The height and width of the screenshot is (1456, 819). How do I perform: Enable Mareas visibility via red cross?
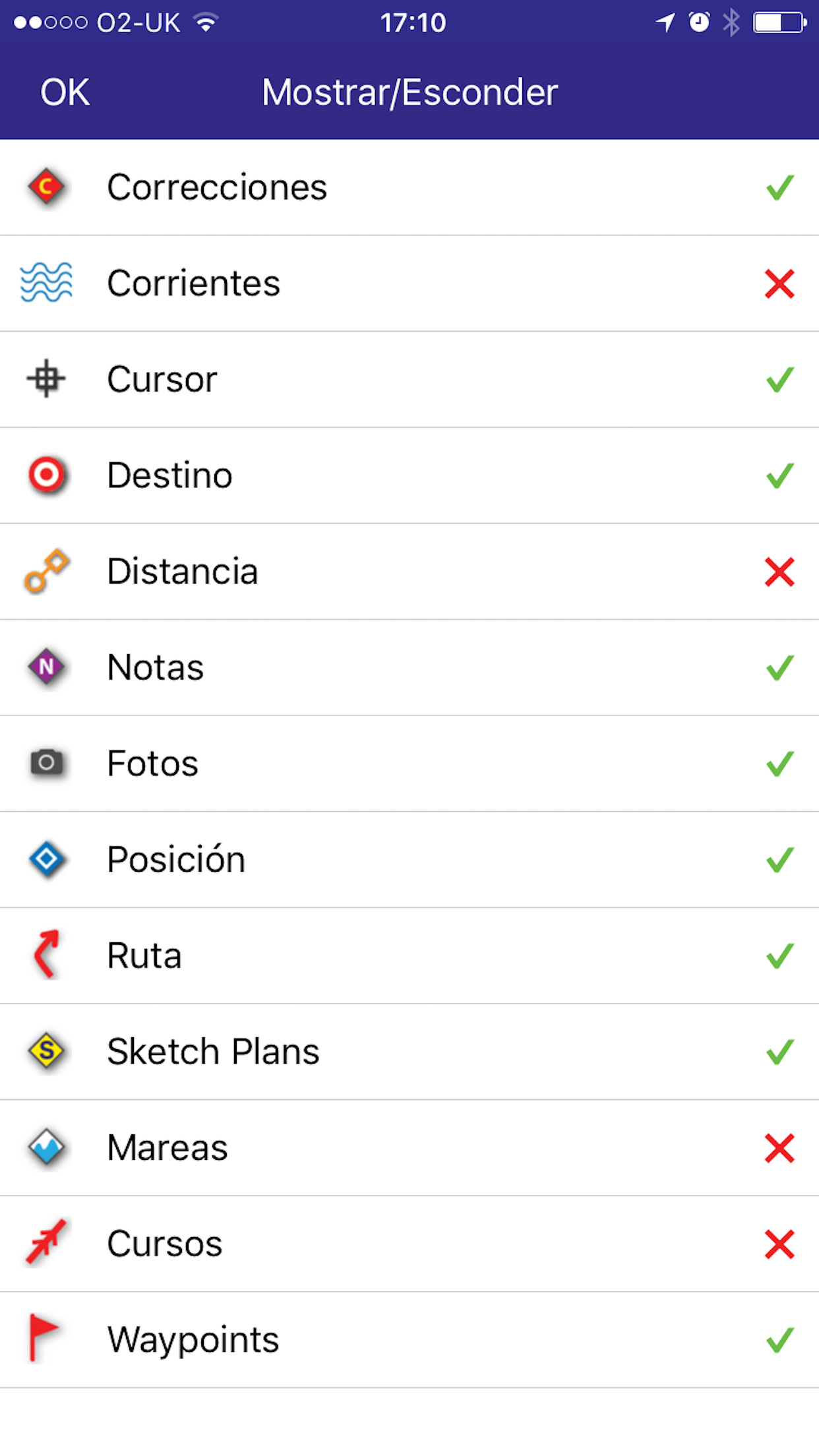tap(779, 1148)
